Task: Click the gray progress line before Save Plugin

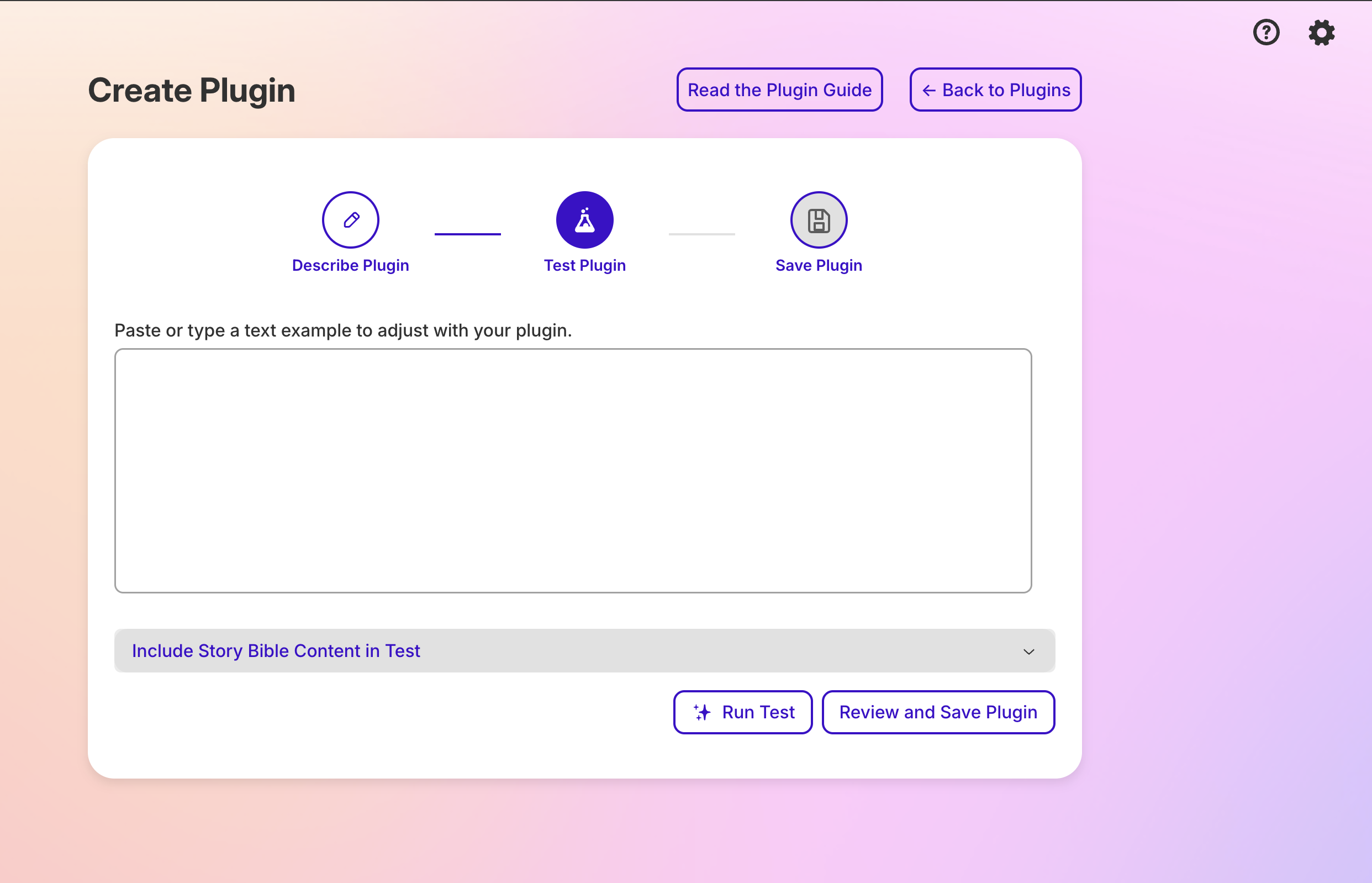Action: point(701,234)
